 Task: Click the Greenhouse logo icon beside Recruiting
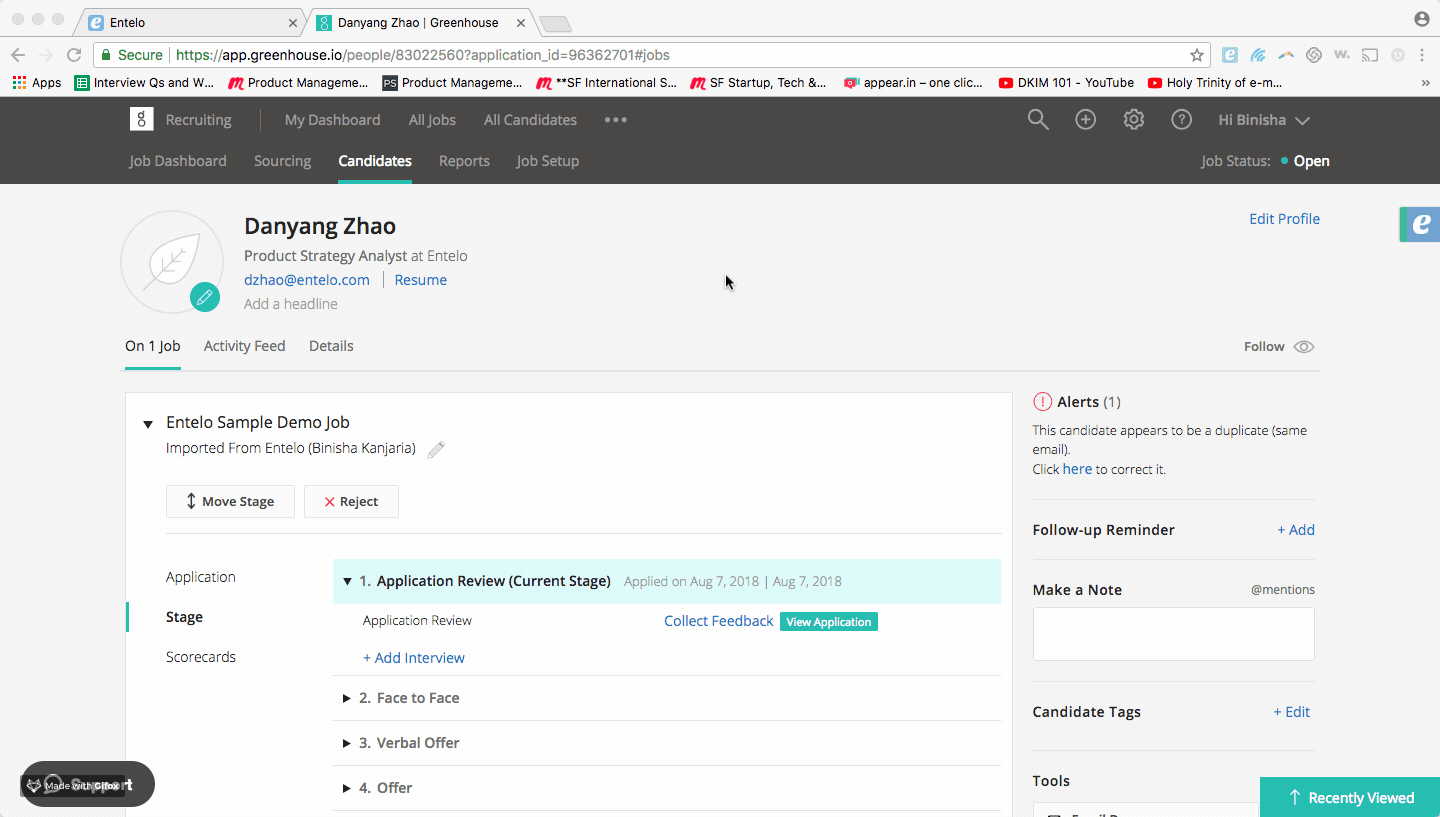[141, 119]
